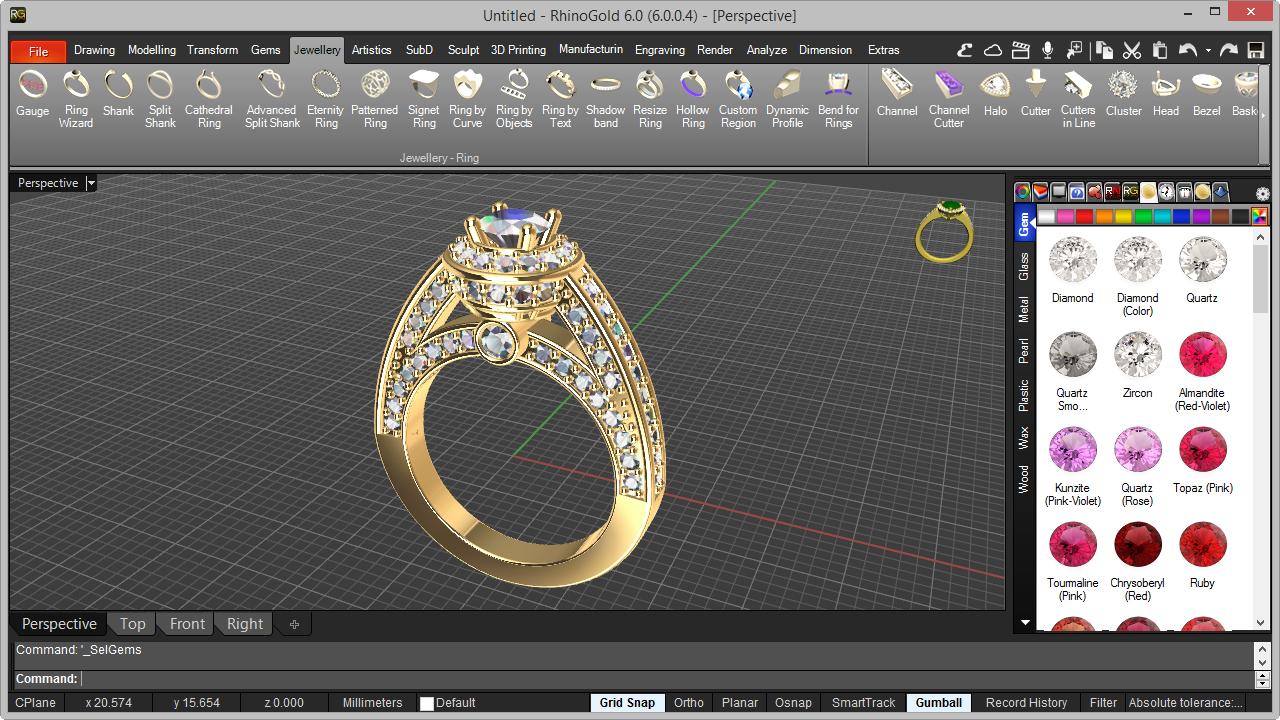The image size is (1280, 720).
Task: Click the Scissors cut icon
Action: [x=1132, y=49]
